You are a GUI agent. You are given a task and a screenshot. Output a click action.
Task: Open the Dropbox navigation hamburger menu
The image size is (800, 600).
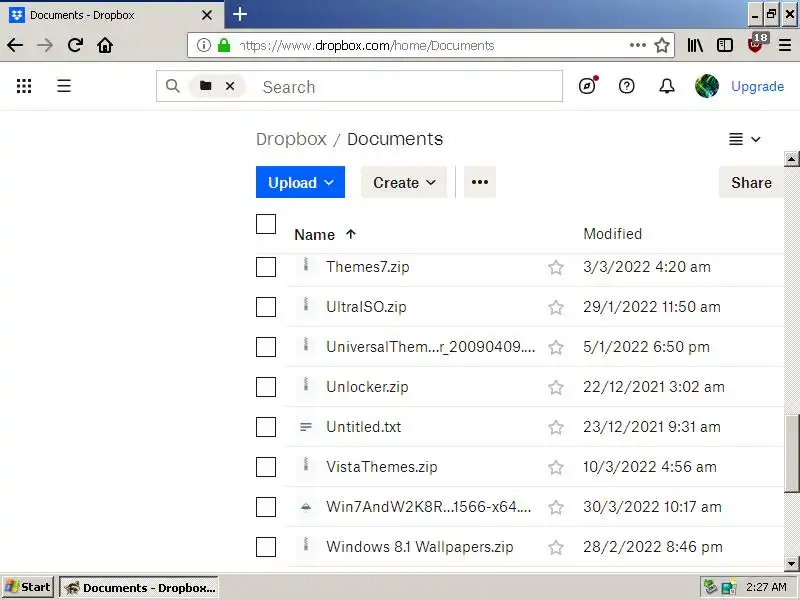64,86
